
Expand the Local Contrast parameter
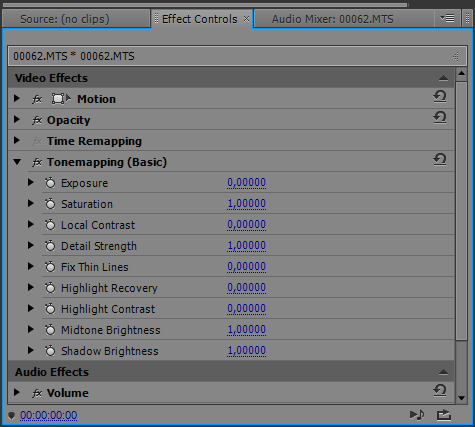(x=31, y=224)
